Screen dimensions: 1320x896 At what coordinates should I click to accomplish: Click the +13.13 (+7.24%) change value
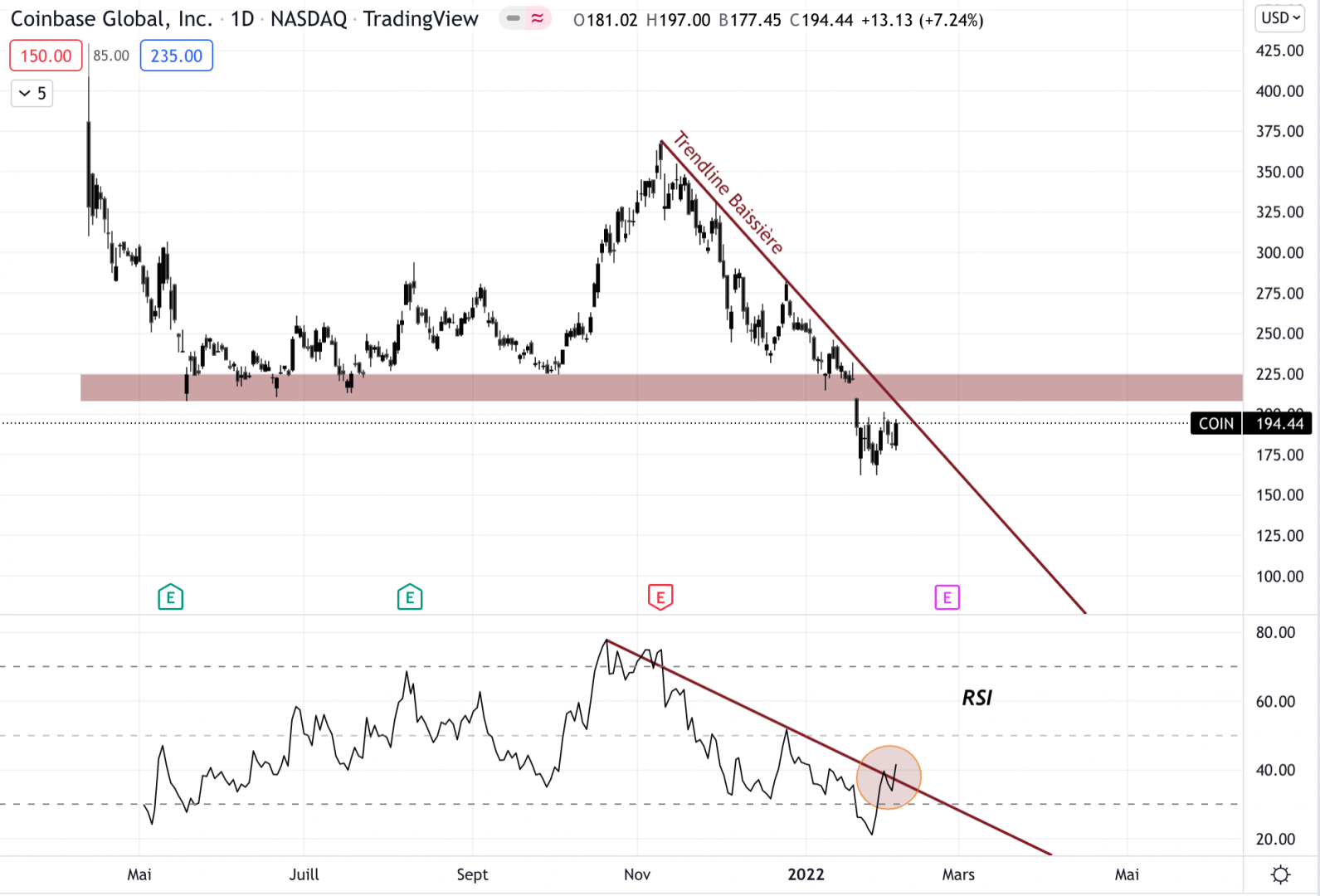pyautogui.click(x=923, y=20)
